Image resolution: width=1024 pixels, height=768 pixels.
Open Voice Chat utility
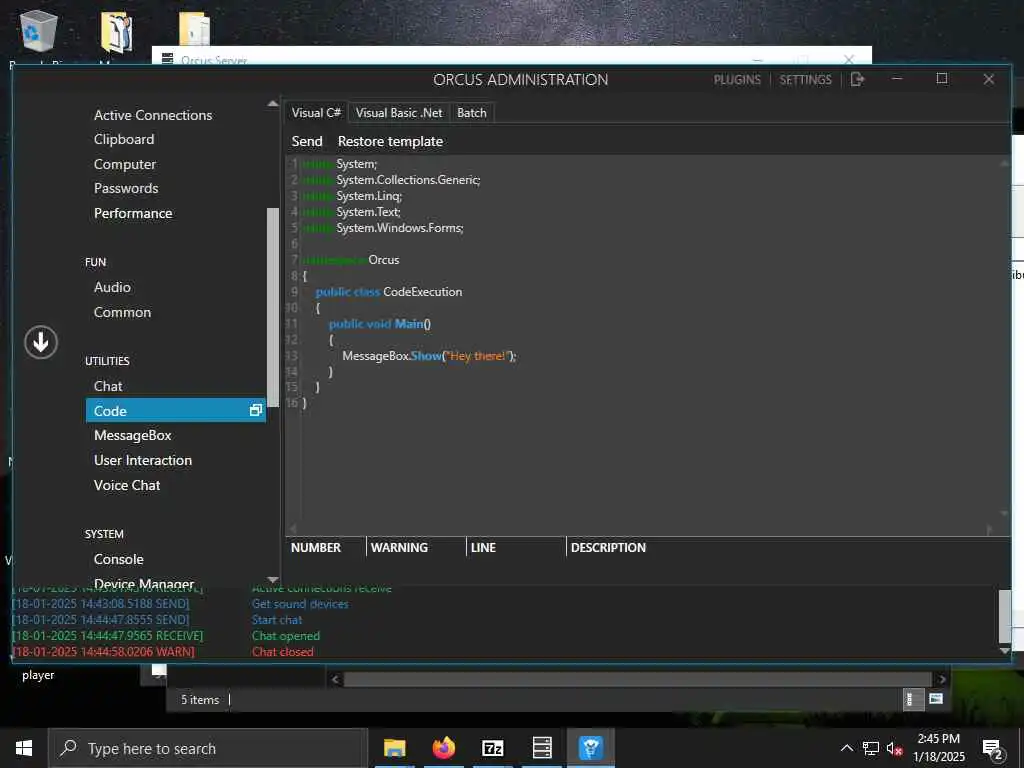pos(127,485)
